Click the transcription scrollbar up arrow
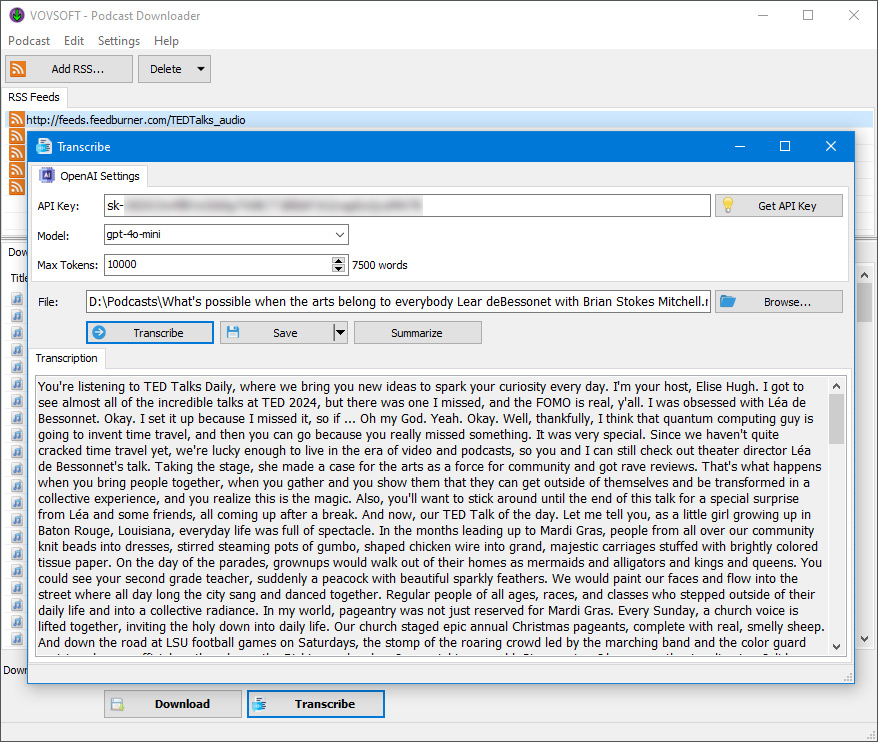Image resolution: width=878 pixels, height=742 pixels. [x=837, y=386]
